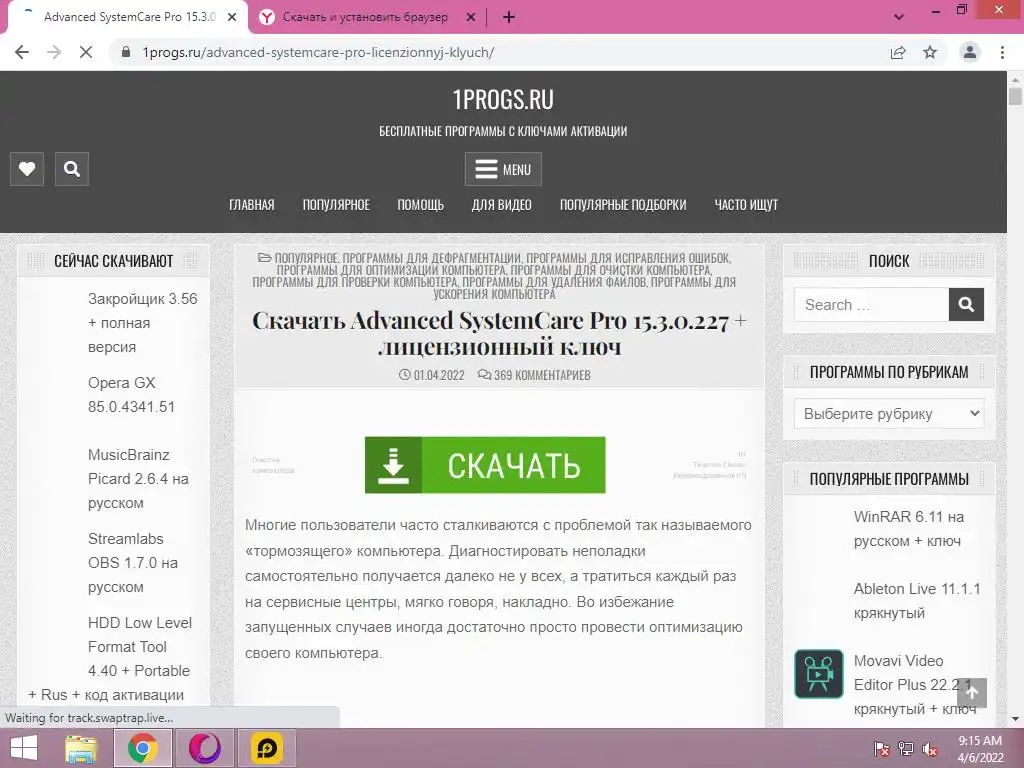Click the page vertical scrollbar thumb

click(1015, 97)
